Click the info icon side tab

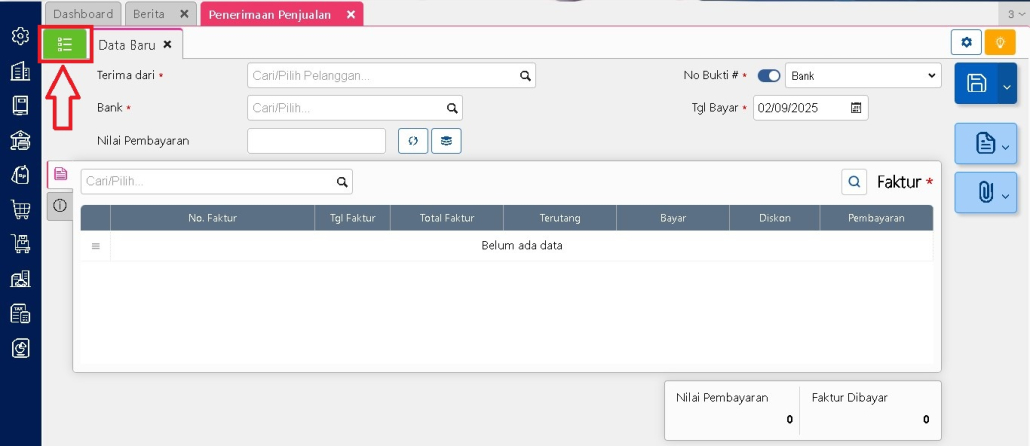[x=60, y=205]
